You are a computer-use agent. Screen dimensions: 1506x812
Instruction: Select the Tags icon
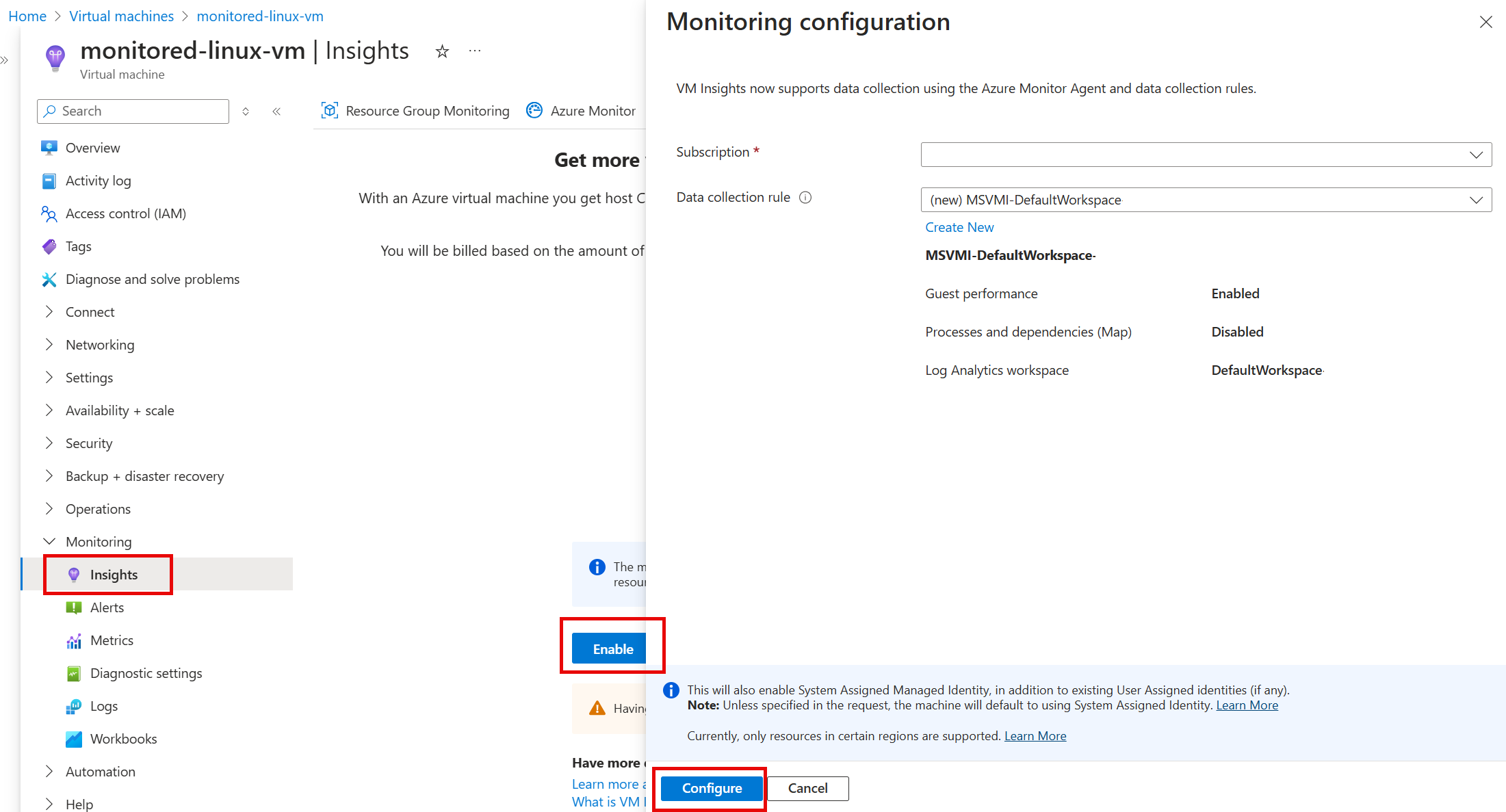pos(49,246)
